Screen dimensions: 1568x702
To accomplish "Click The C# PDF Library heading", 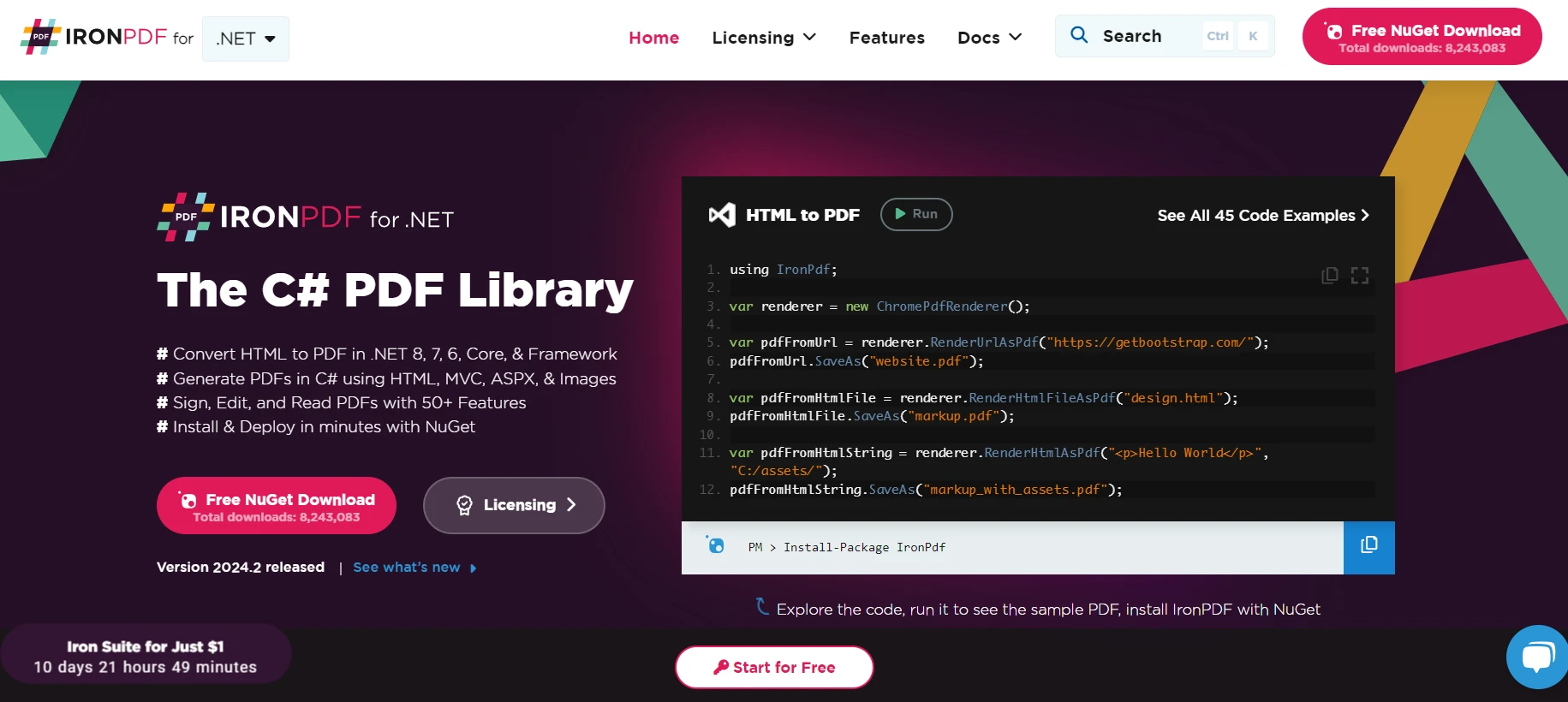I will [395, 290].
